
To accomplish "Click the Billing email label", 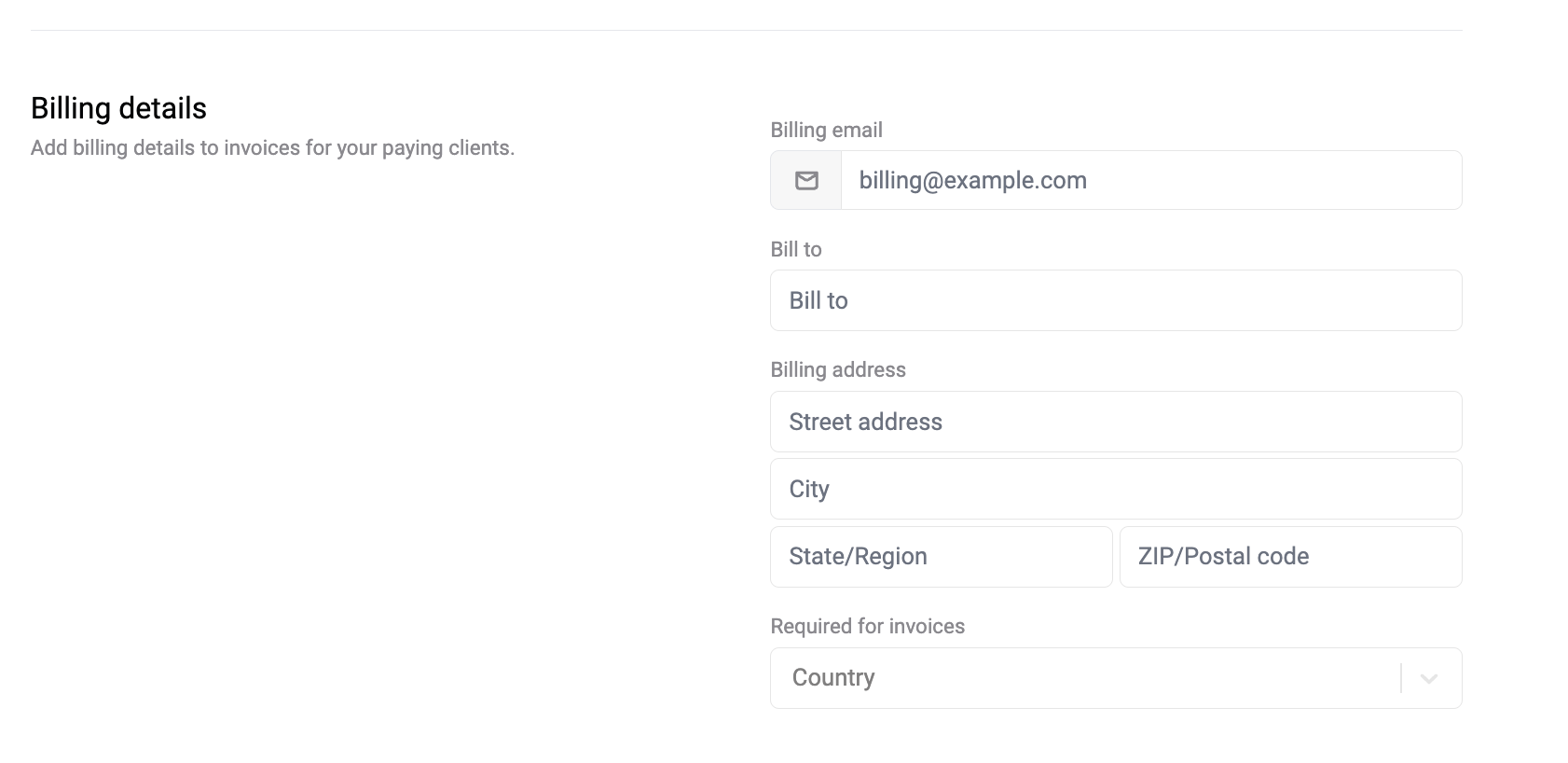I will [826, 130].
